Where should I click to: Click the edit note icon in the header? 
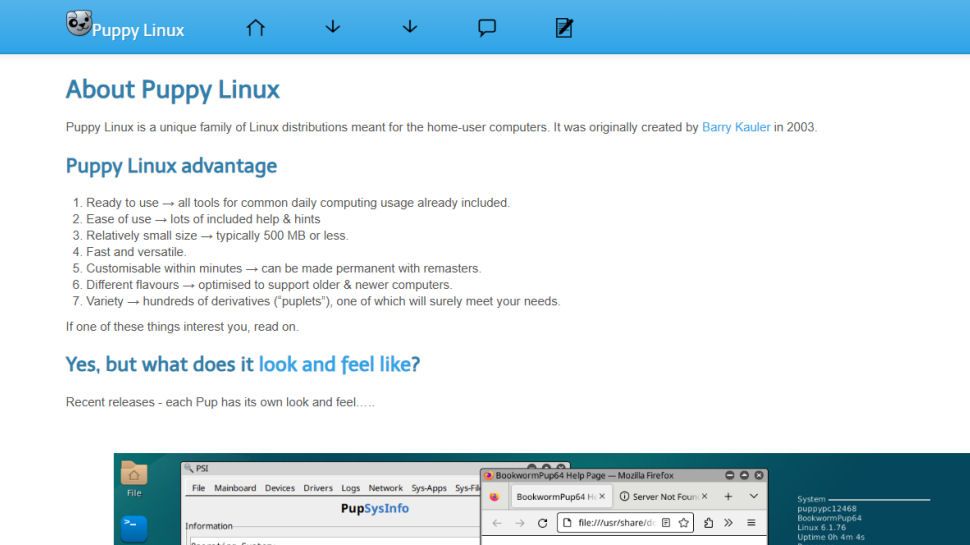564,28
